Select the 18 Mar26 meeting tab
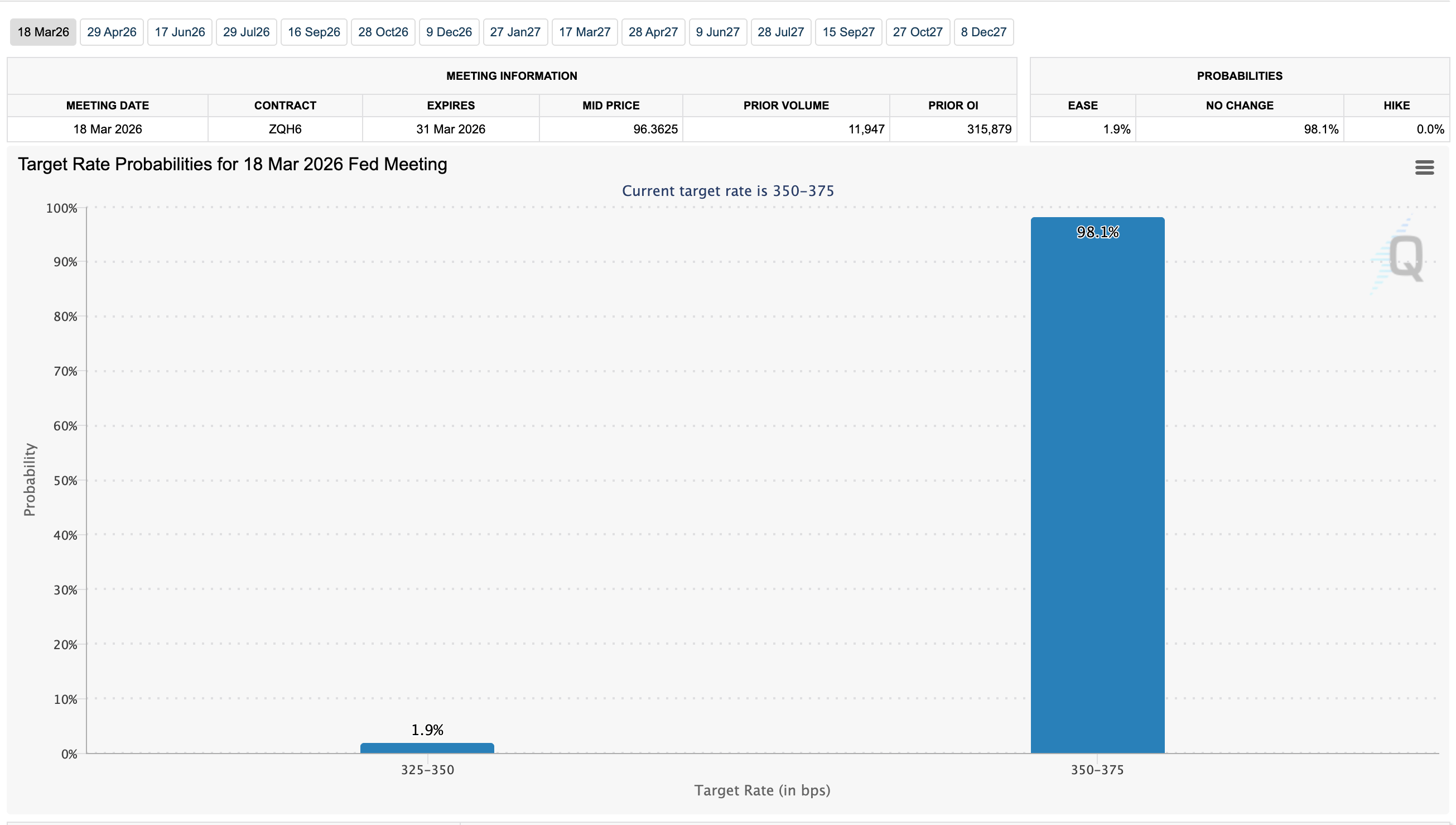 pyautogui.click(x=43, y=32)
